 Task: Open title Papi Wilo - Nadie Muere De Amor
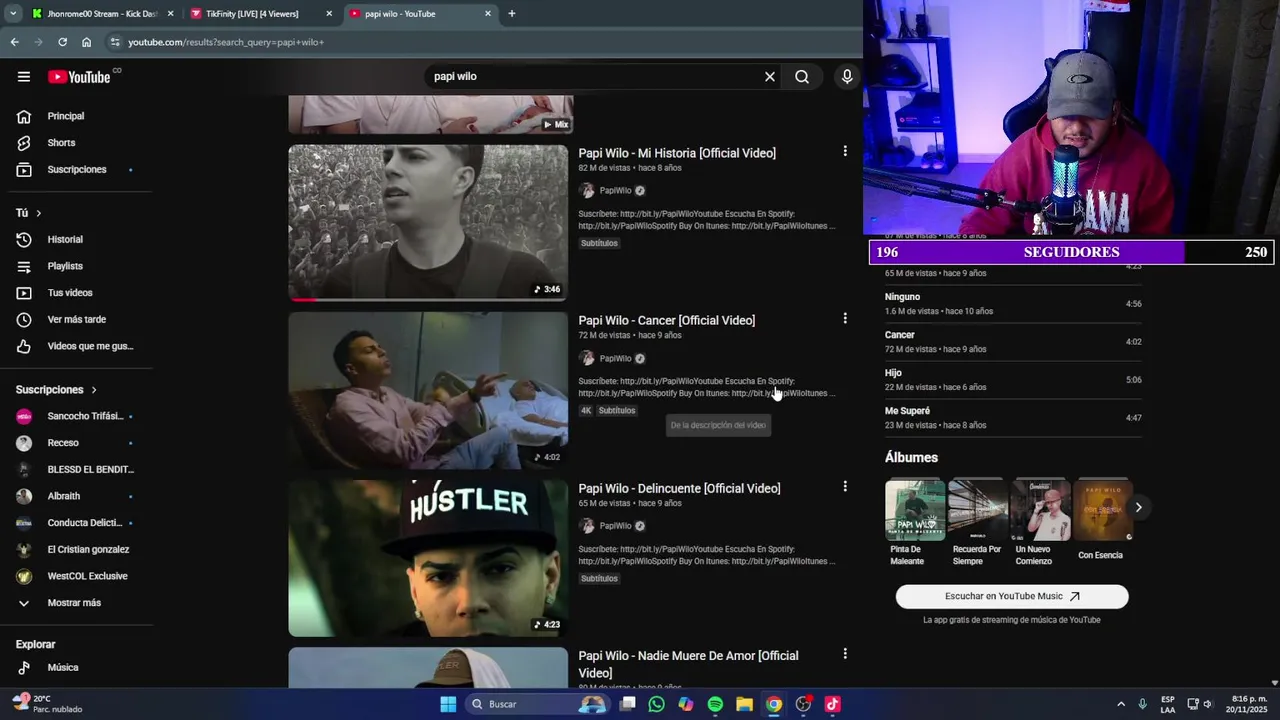click(688, 664)
